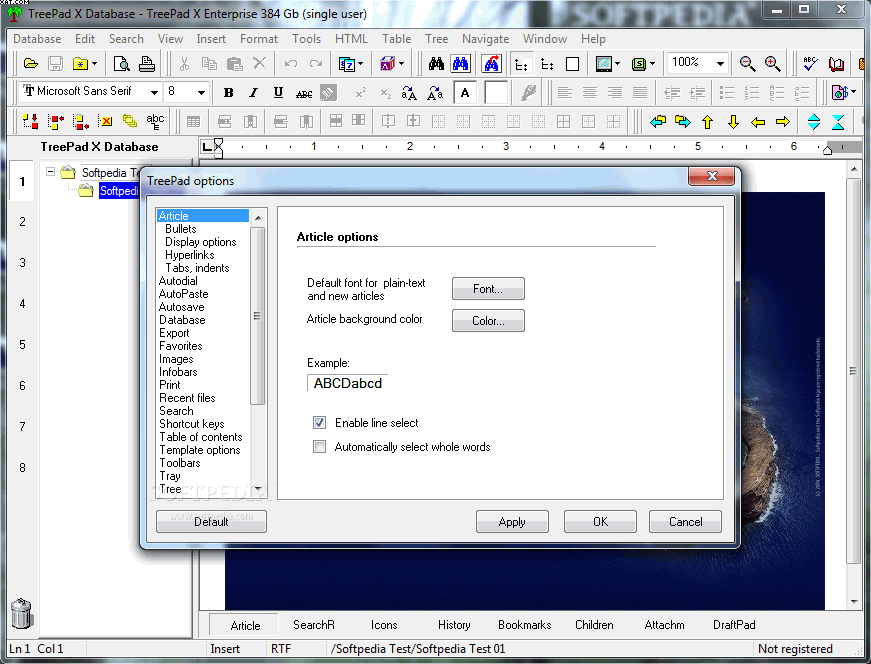The width and height of the screenshot is (871, 664).
Task: Click the Color... button
Action: click(488, 321)
